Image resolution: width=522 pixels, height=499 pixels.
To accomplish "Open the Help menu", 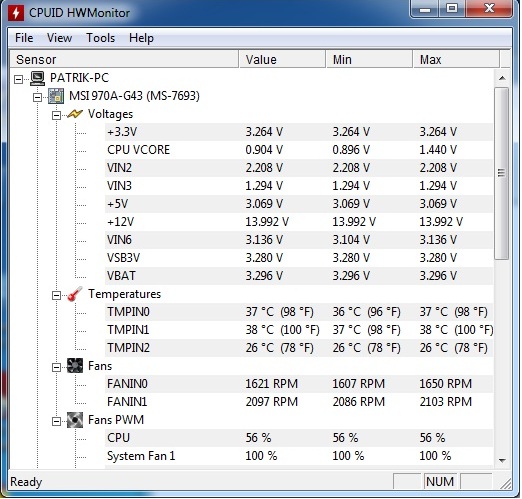I will (x=141, y=38).
